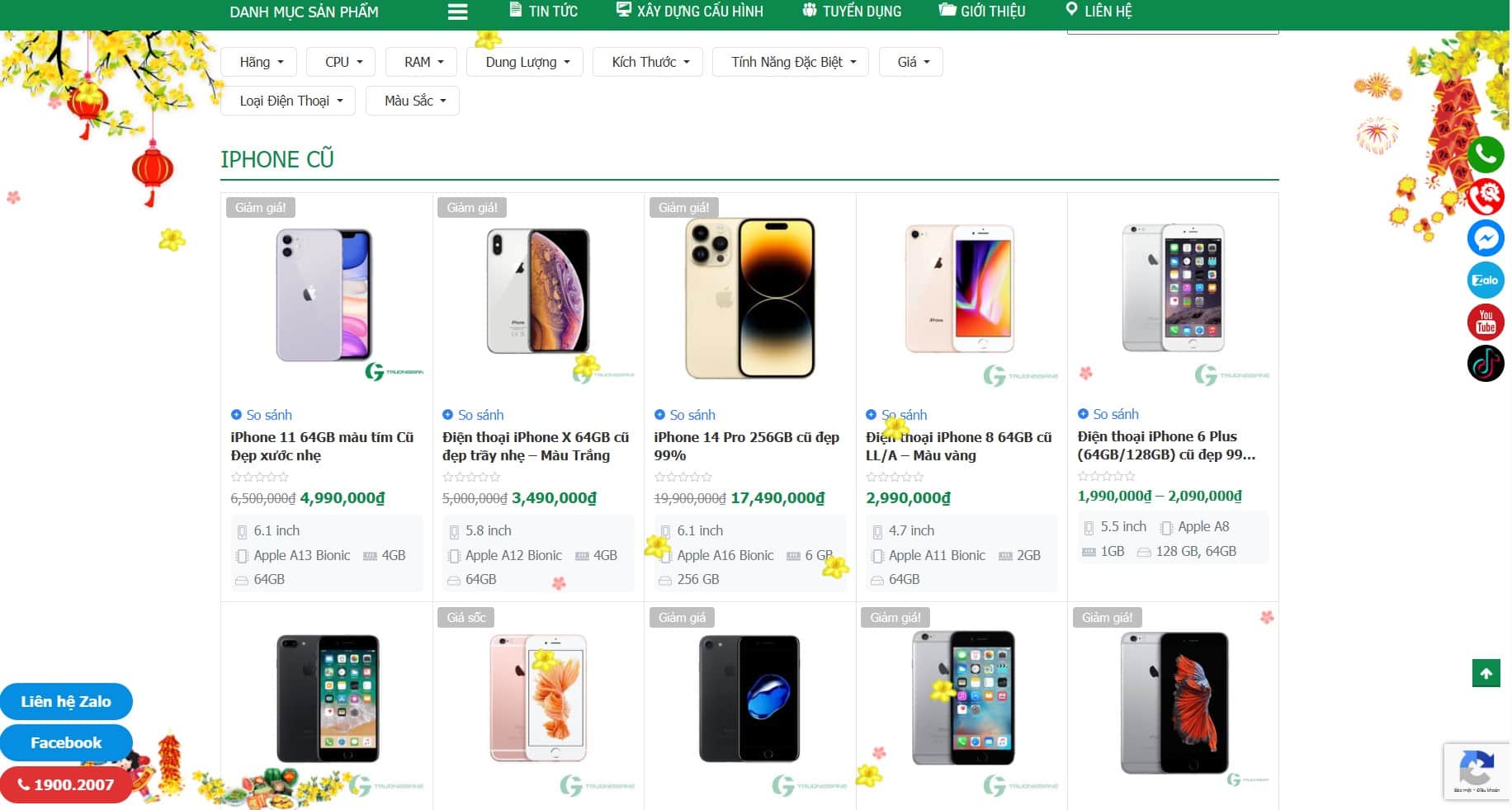Screen dimensions: 1512x810
Task: Click the iPhone X white product image
Action: coord(538,291)
